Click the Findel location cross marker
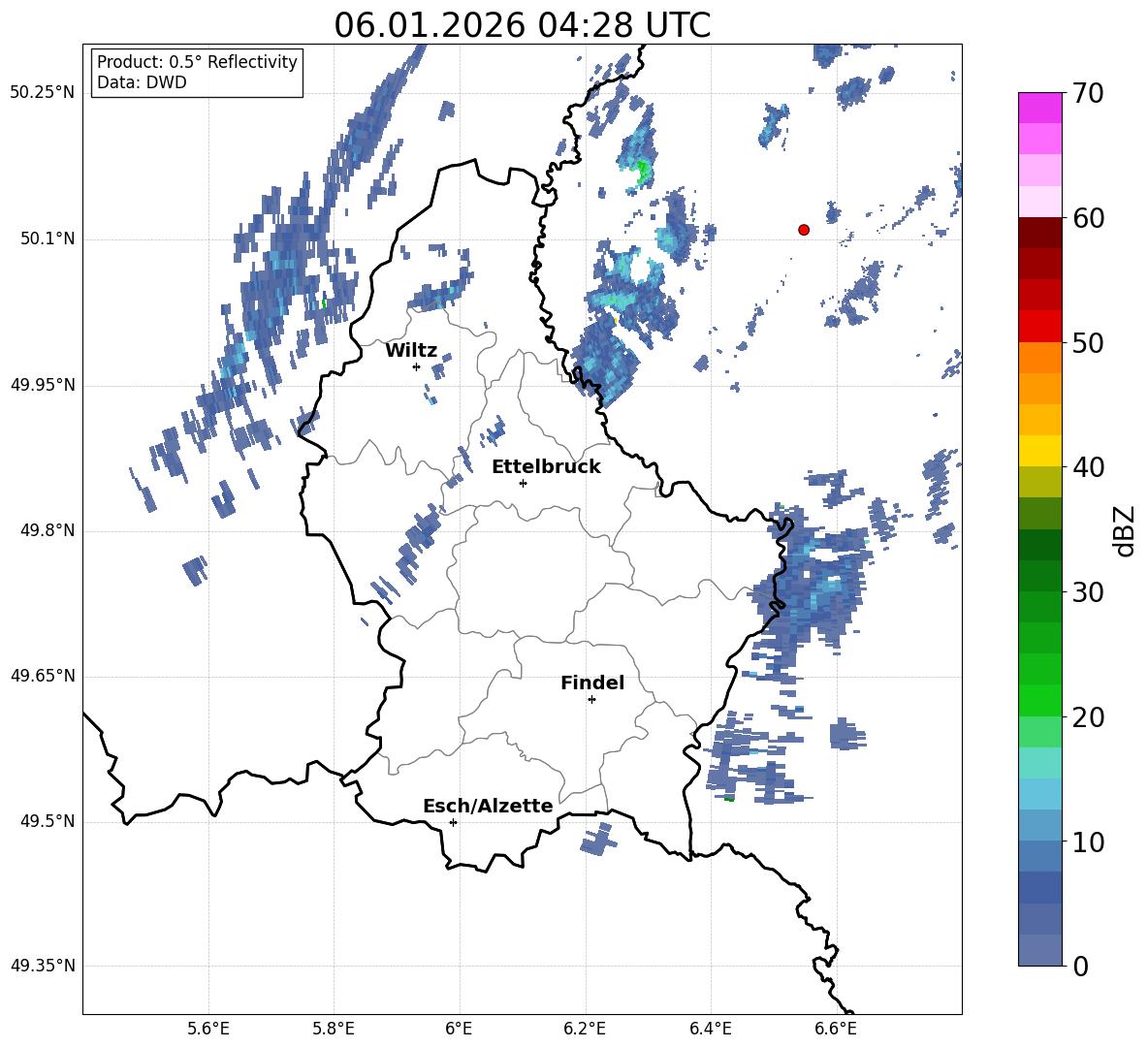This screenshot has width=1148, height=1048. click(591, 700)
